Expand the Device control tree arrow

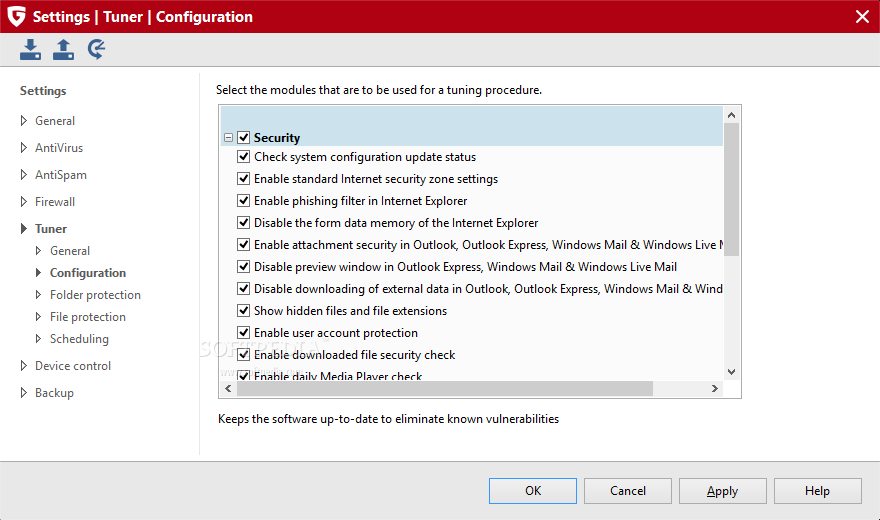tap(24, 366)
